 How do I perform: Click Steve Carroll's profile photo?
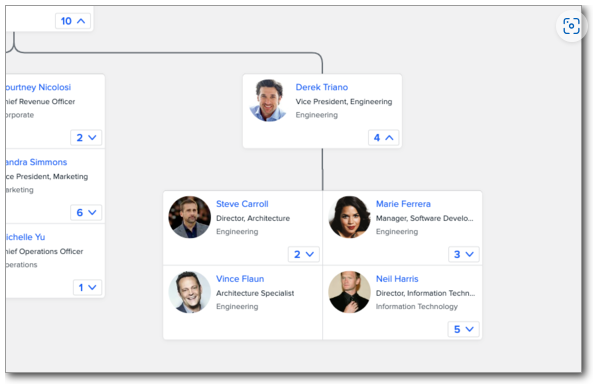click(190, 217)
